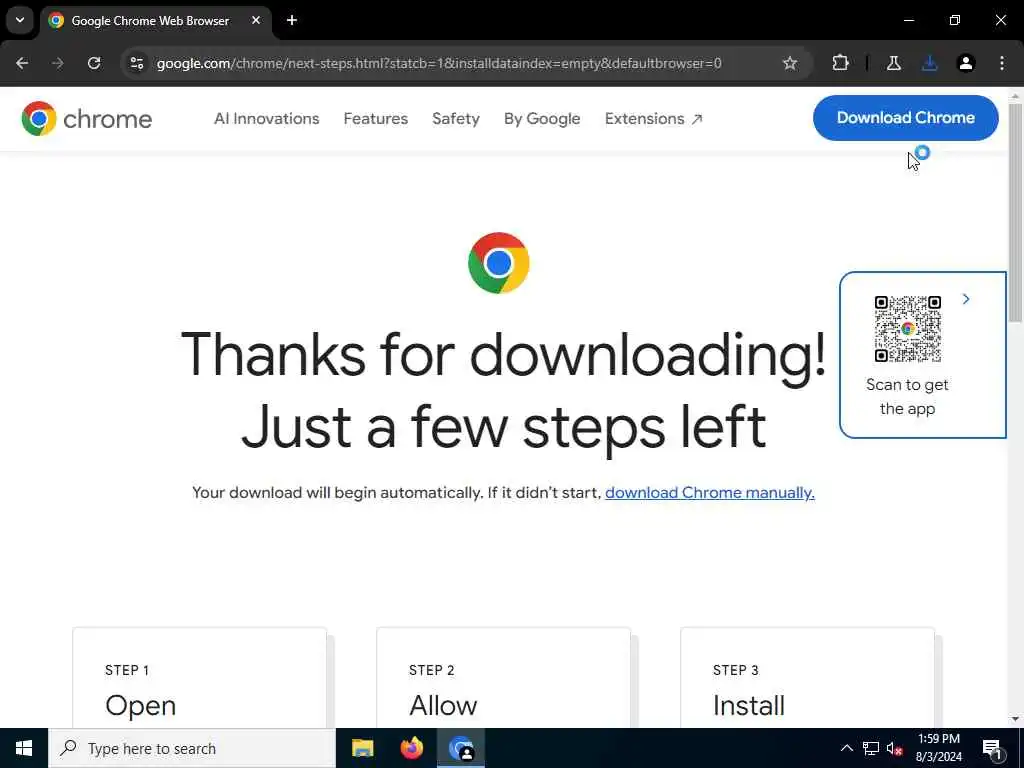Viewport: 1024px width, 768px height.
Task: Click the muted volume tray icon
Action: 894,748
